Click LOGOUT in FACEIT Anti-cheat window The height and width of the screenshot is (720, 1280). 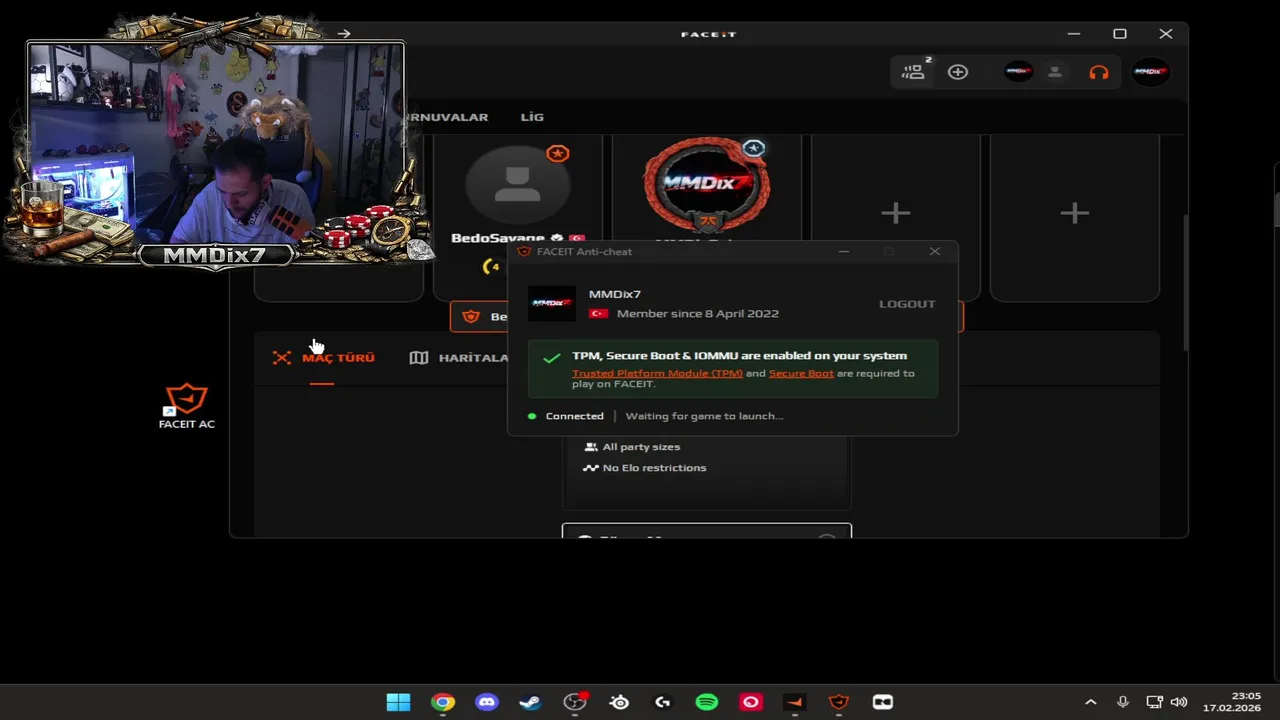click(x=907, y=304)
